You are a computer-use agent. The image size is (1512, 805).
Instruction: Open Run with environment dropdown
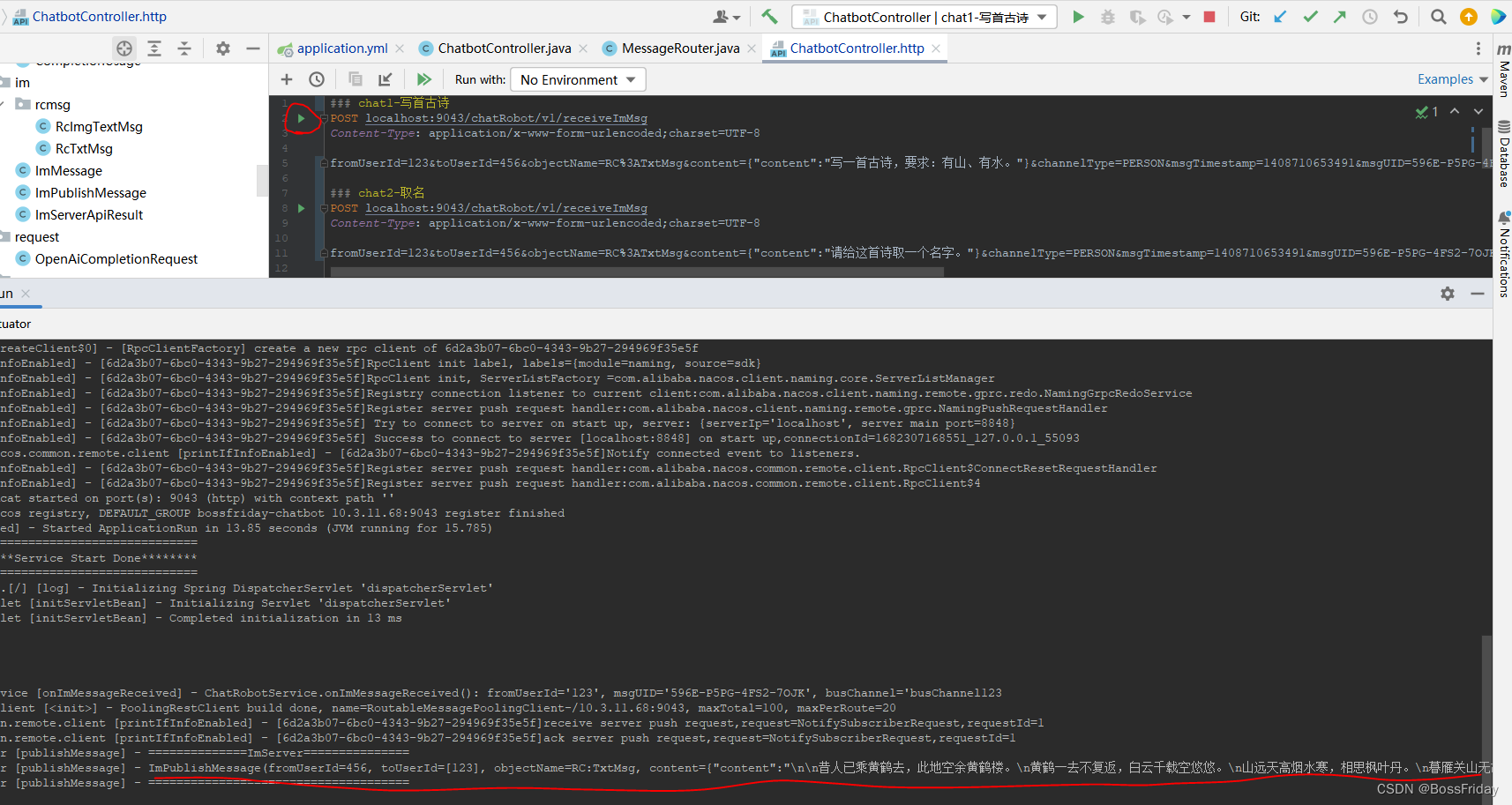click(579, 79)
